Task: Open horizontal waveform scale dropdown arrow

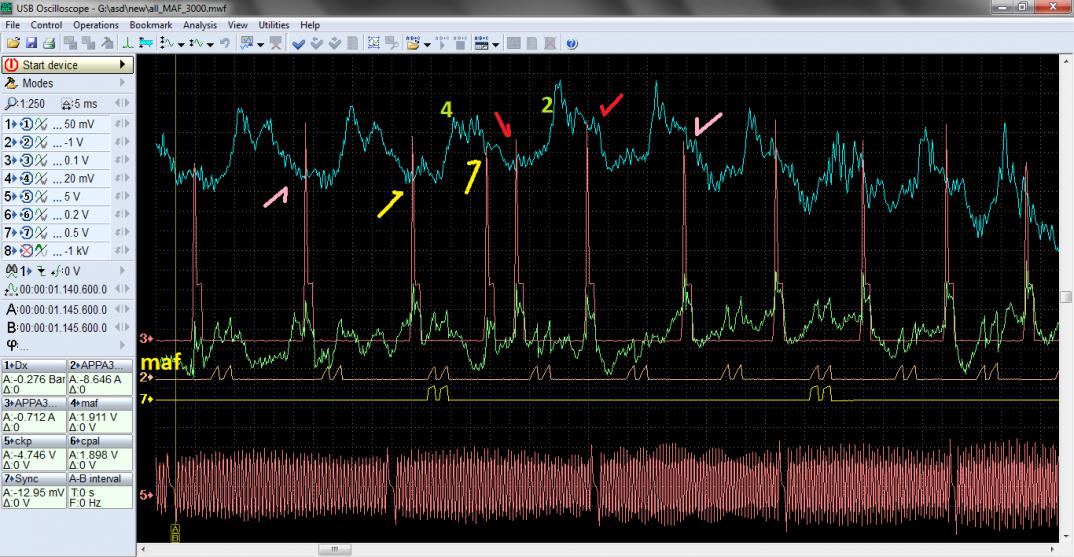Action: tap(210, 45)
